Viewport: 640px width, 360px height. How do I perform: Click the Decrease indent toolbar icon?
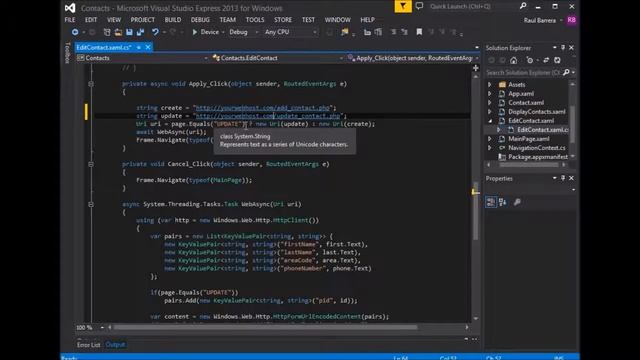pyautogui.click(x=367, y=32)
